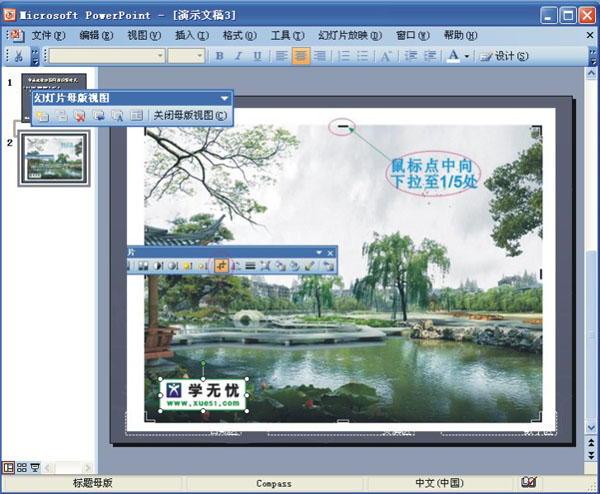Toggle bulleted list formatting
This screenshot has width=600, height=494.
[362, 56]
